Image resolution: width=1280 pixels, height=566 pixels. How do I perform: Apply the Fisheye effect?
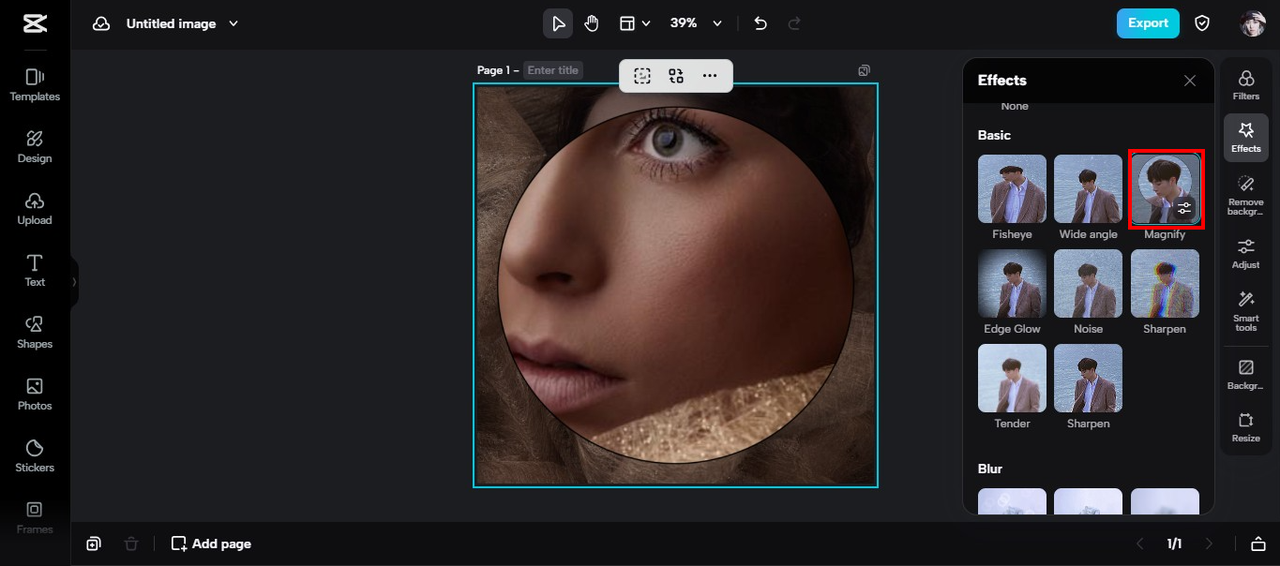pyautogui.click(x=1012, y=189)
